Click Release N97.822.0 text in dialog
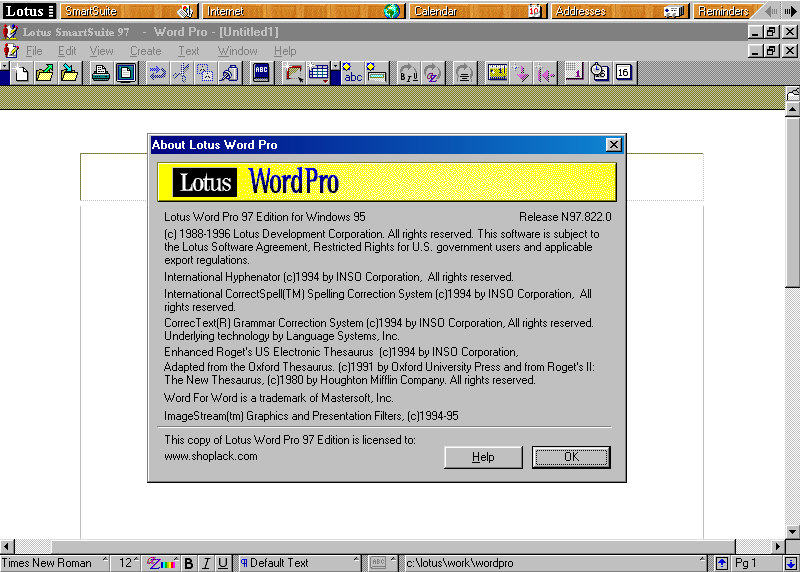Screen dimensions: 800x572 pos(565,217)
